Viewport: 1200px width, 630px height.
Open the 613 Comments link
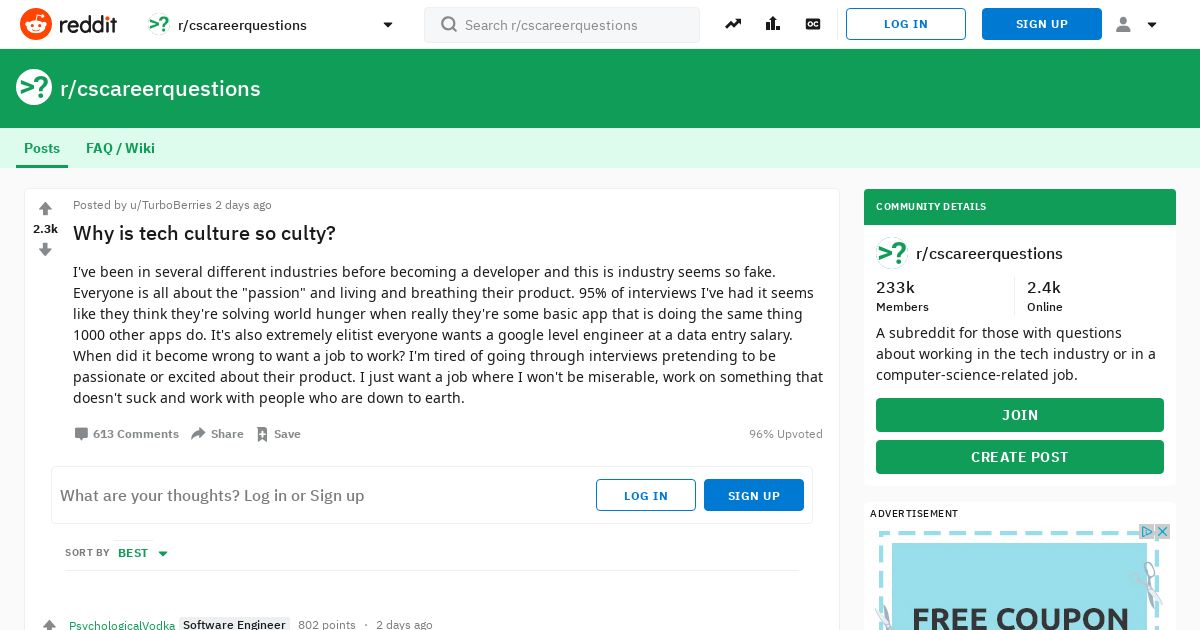pyautogui.click(x=126, y=434)
